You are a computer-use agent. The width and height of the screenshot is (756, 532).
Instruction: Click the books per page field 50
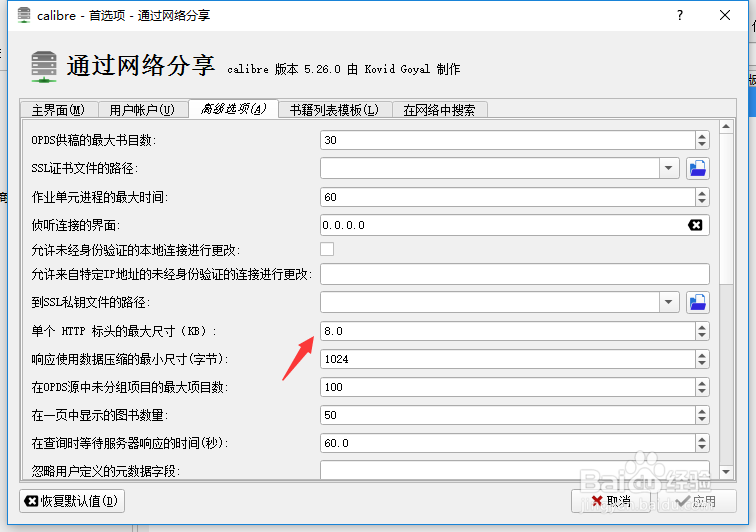tap(507, 415)
